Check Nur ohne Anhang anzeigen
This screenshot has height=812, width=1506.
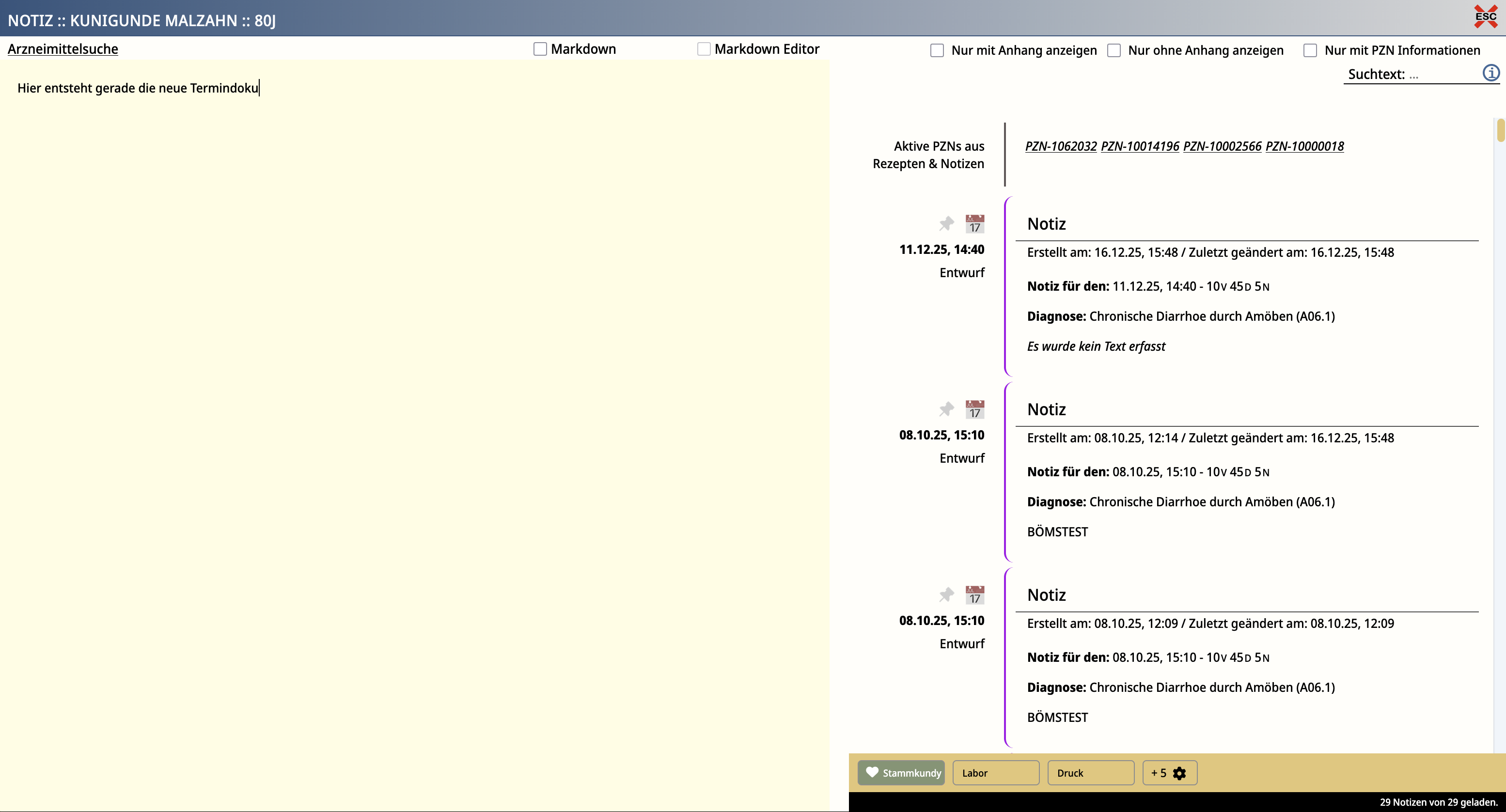(x=1114, y=50)
